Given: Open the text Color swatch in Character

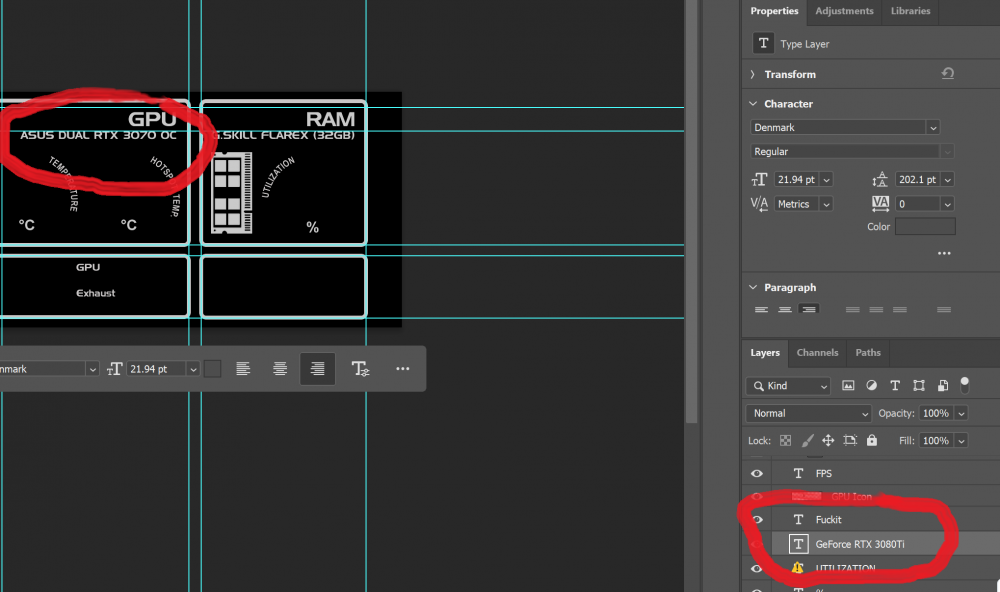Looking at the screenshot, I should (925, 226).
